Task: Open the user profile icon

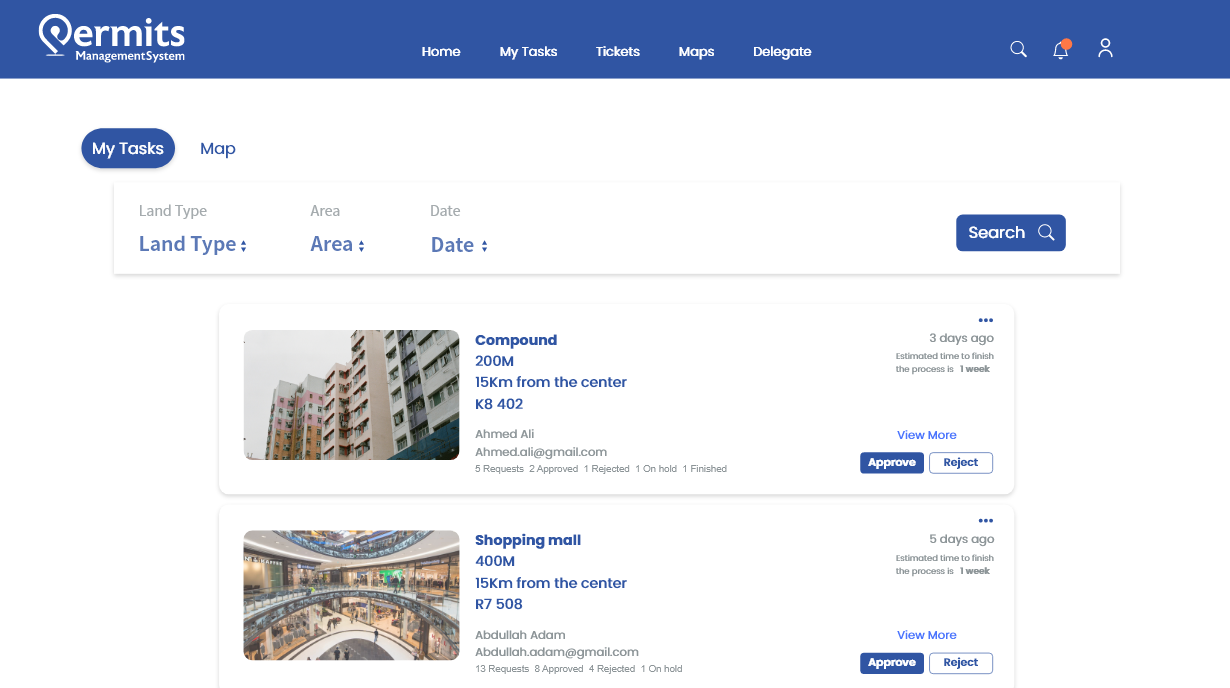Action: click(1105, 48)
